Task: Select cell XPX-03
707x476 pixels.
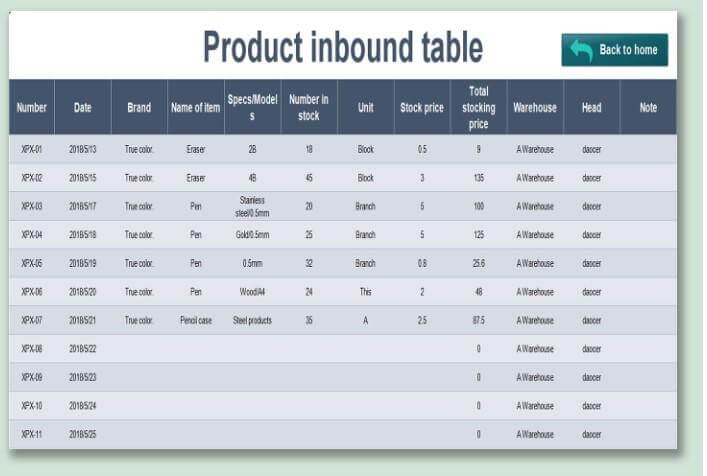Action: pos(32,206)
